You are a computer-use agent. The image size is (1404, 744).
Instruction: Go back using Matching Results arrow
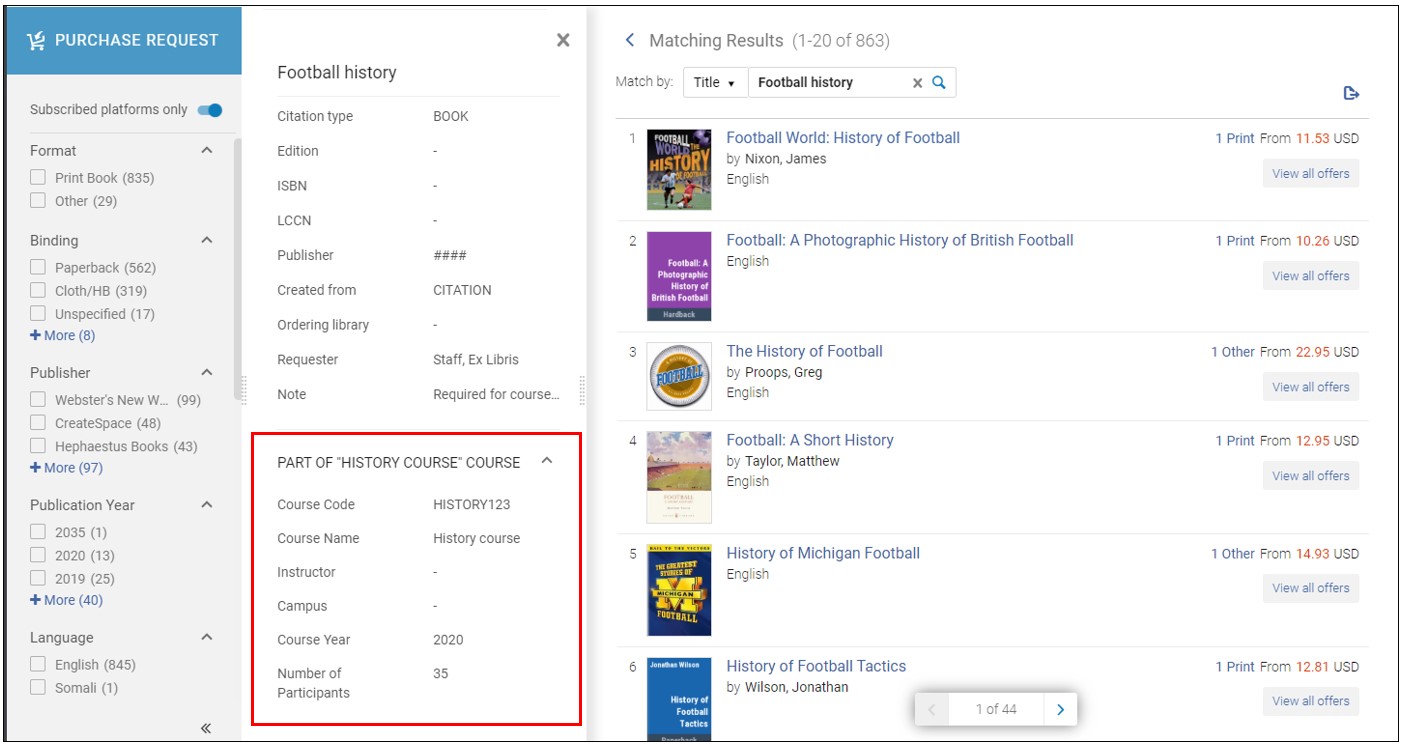click(x=630, y=40)
